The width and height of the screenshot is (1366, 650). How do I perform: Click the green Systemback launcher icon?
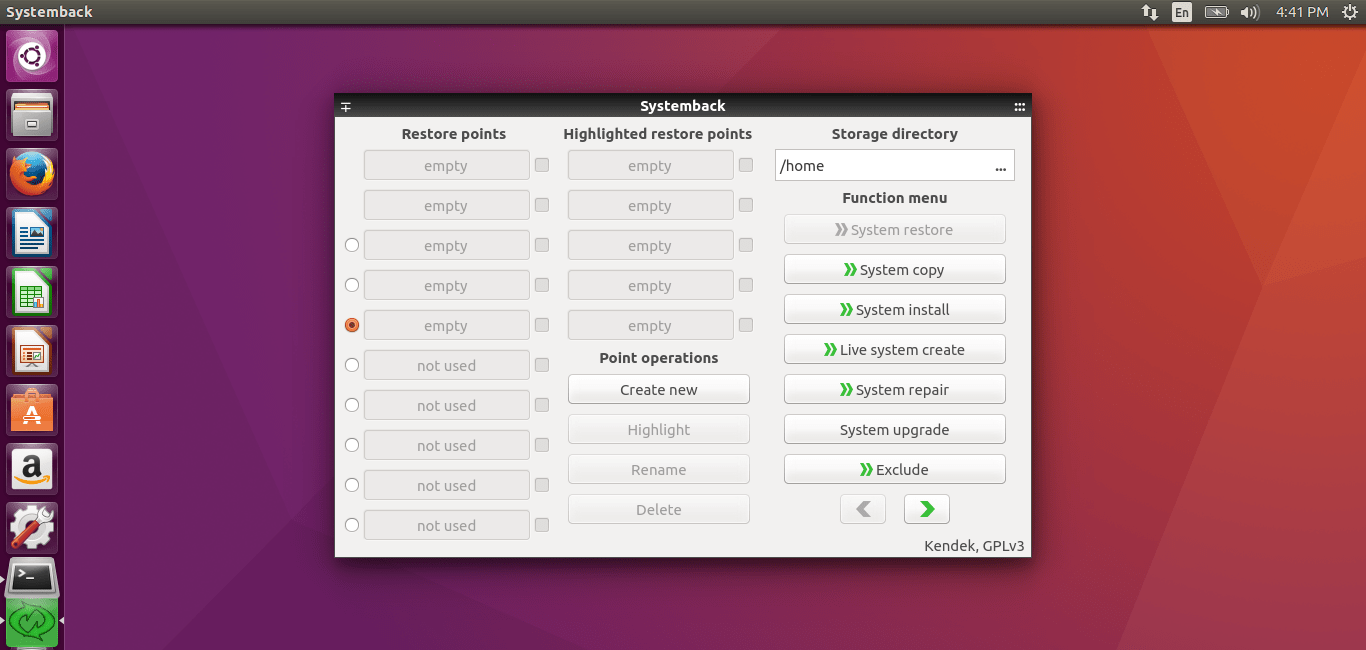32,622
